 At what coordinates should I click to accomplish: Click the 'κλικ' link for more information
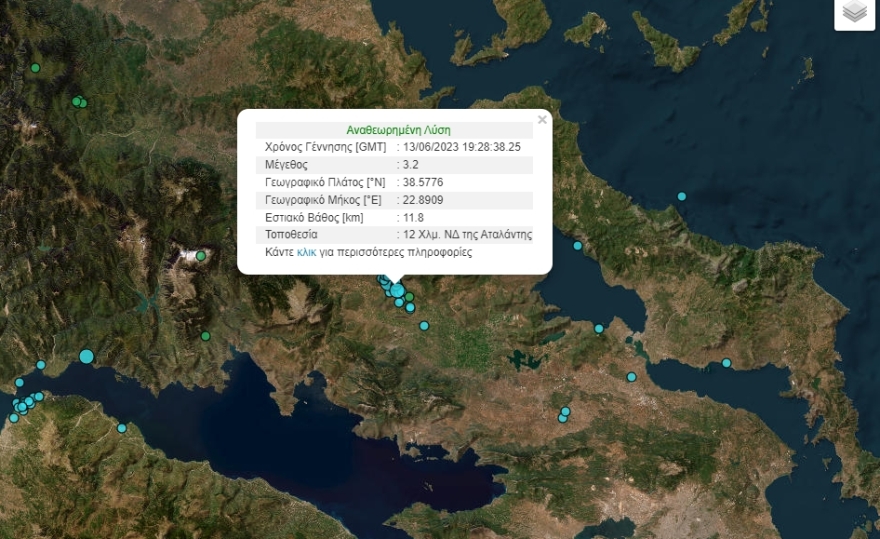tap(306, 253)
